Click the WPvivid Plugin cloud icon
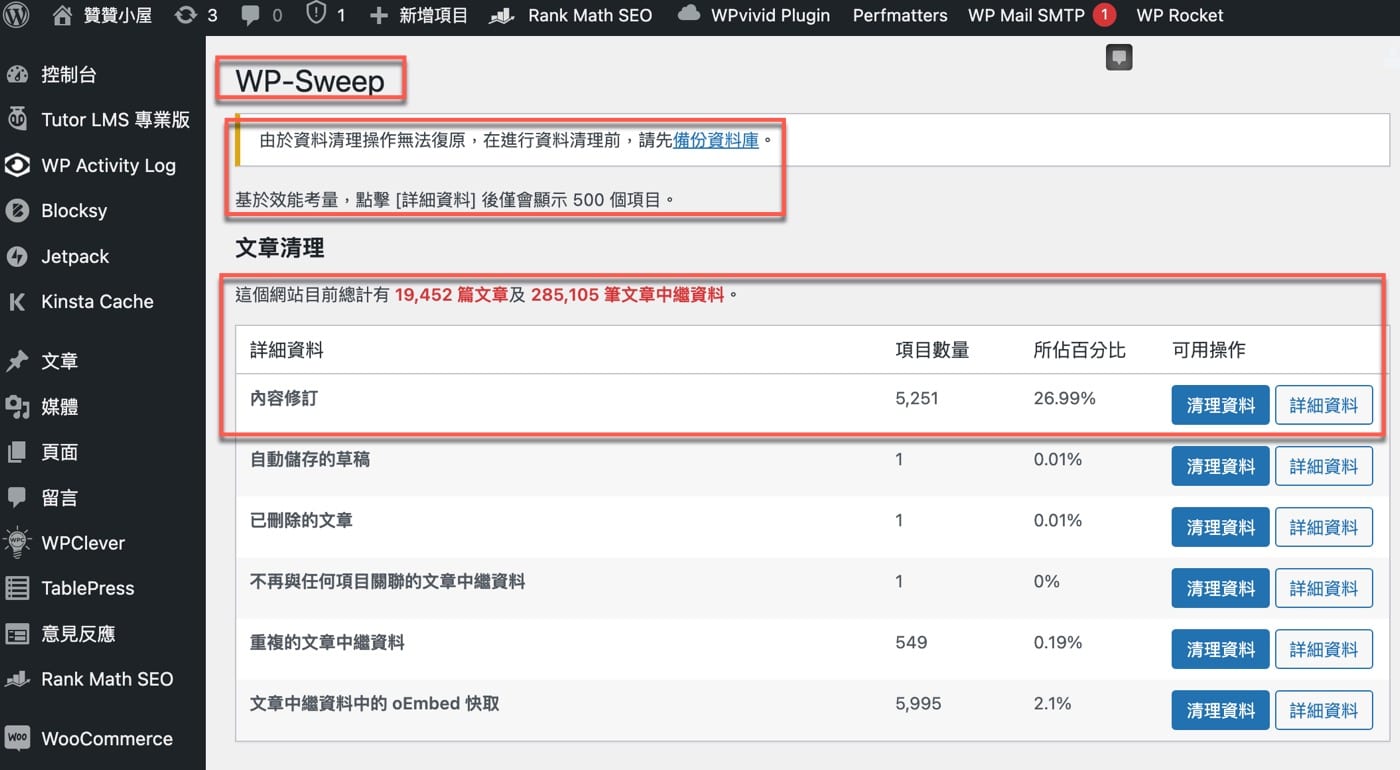This screenshot has height=770, width=1400. click(x=689, y=14)
